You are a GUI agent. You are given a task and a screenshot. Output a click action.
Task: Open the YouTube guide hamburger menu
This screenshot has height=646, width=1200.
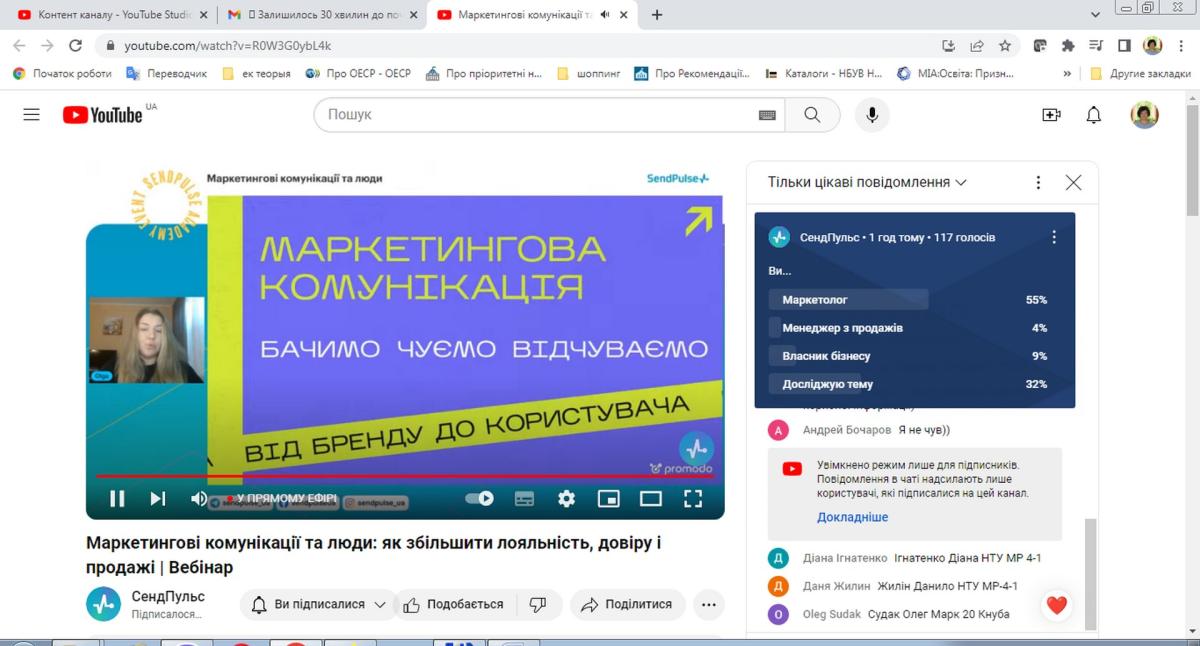32,115
